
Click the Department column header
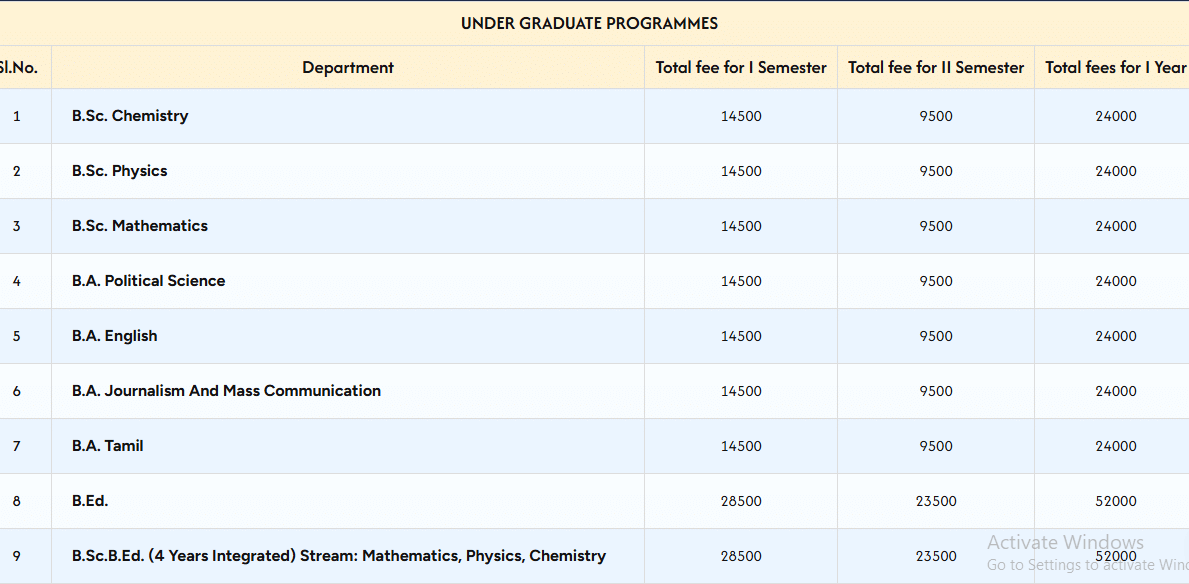pyautogui.click(x=348, y=67)
